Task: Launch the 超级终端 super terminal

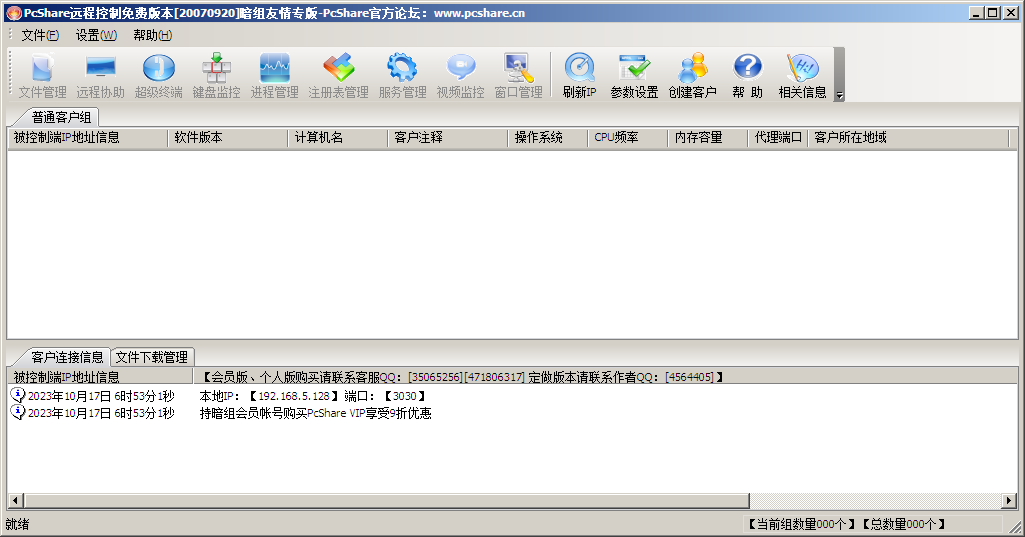Action: pos(158,75)
